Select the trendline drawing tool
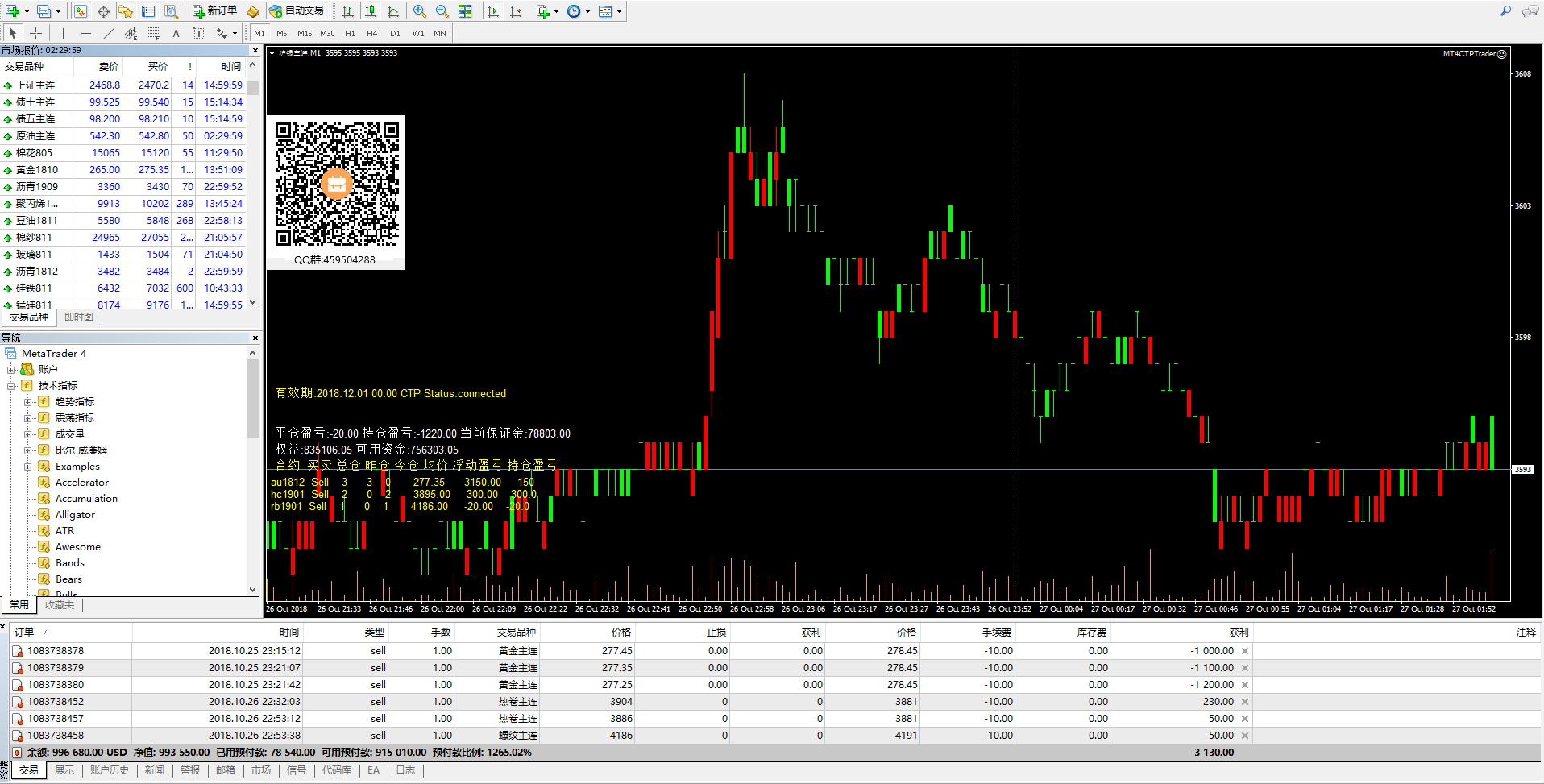Screen dimensions: 1544x784 tap(108, 33)
